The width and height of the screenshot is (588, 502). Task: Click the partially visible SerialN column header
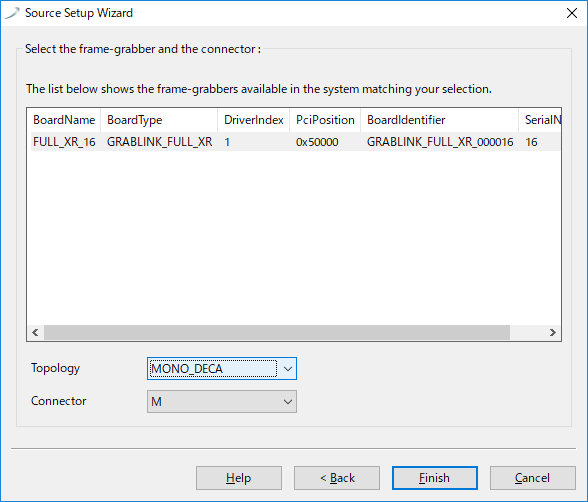(x=540, y=120)
